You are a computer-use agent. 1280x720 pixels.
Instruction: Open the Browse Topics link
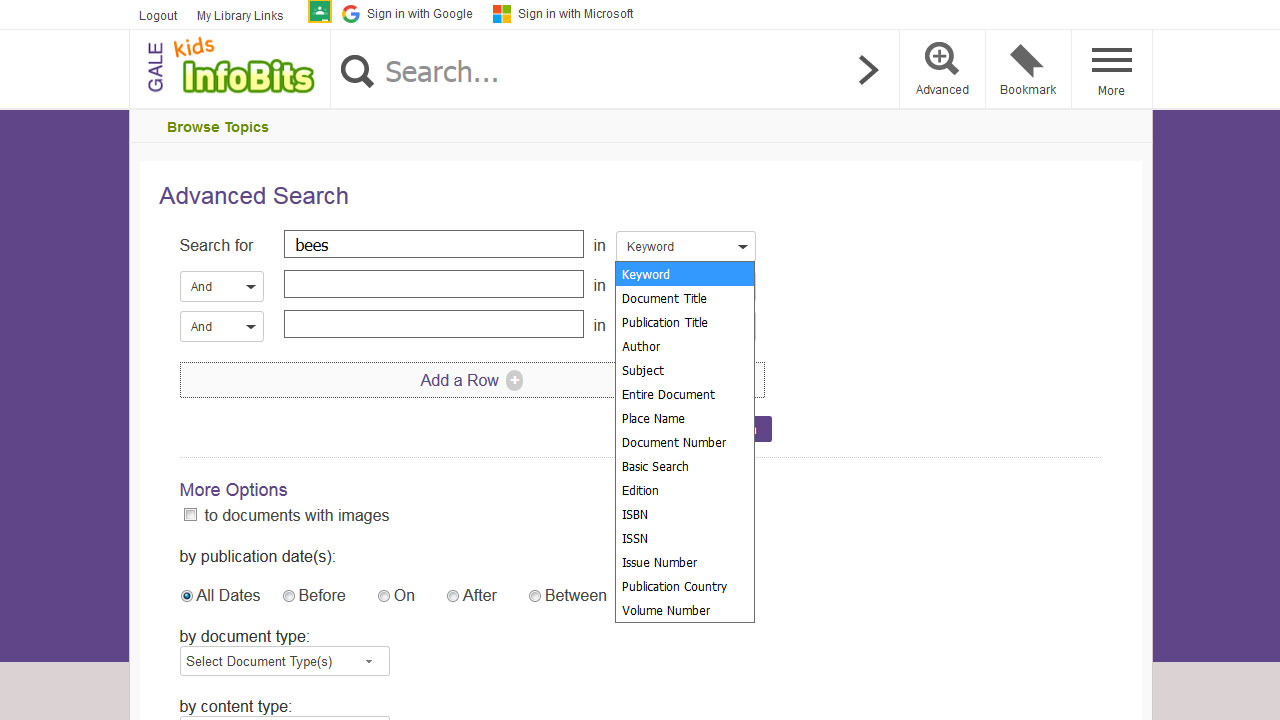click(218, 127)
